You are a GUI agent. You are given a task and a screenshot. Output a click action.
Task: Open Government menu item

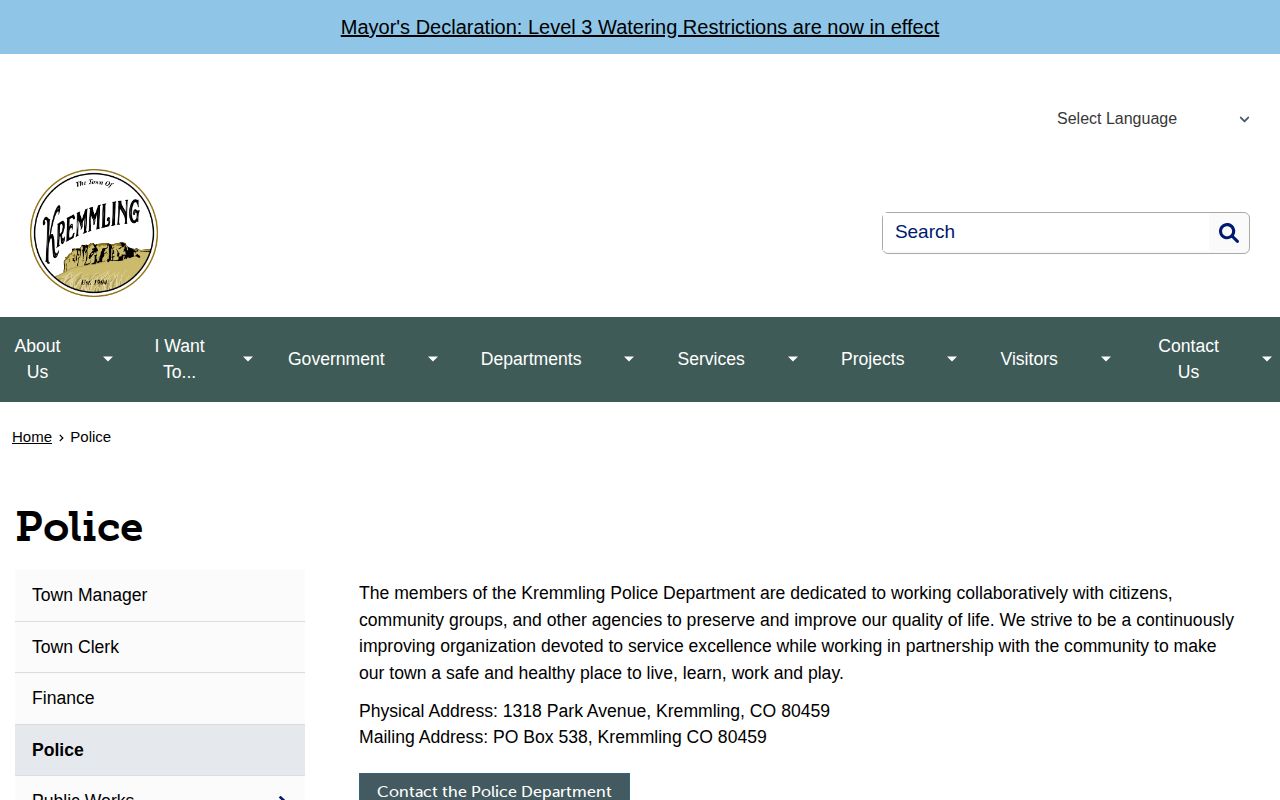[x=336, y=359]
